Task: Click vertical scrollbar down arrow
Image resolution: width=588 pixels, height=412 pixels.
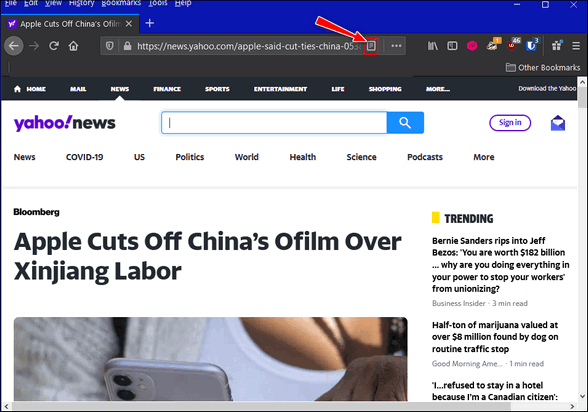Action: pyautogui.click(x=582, y=396)
